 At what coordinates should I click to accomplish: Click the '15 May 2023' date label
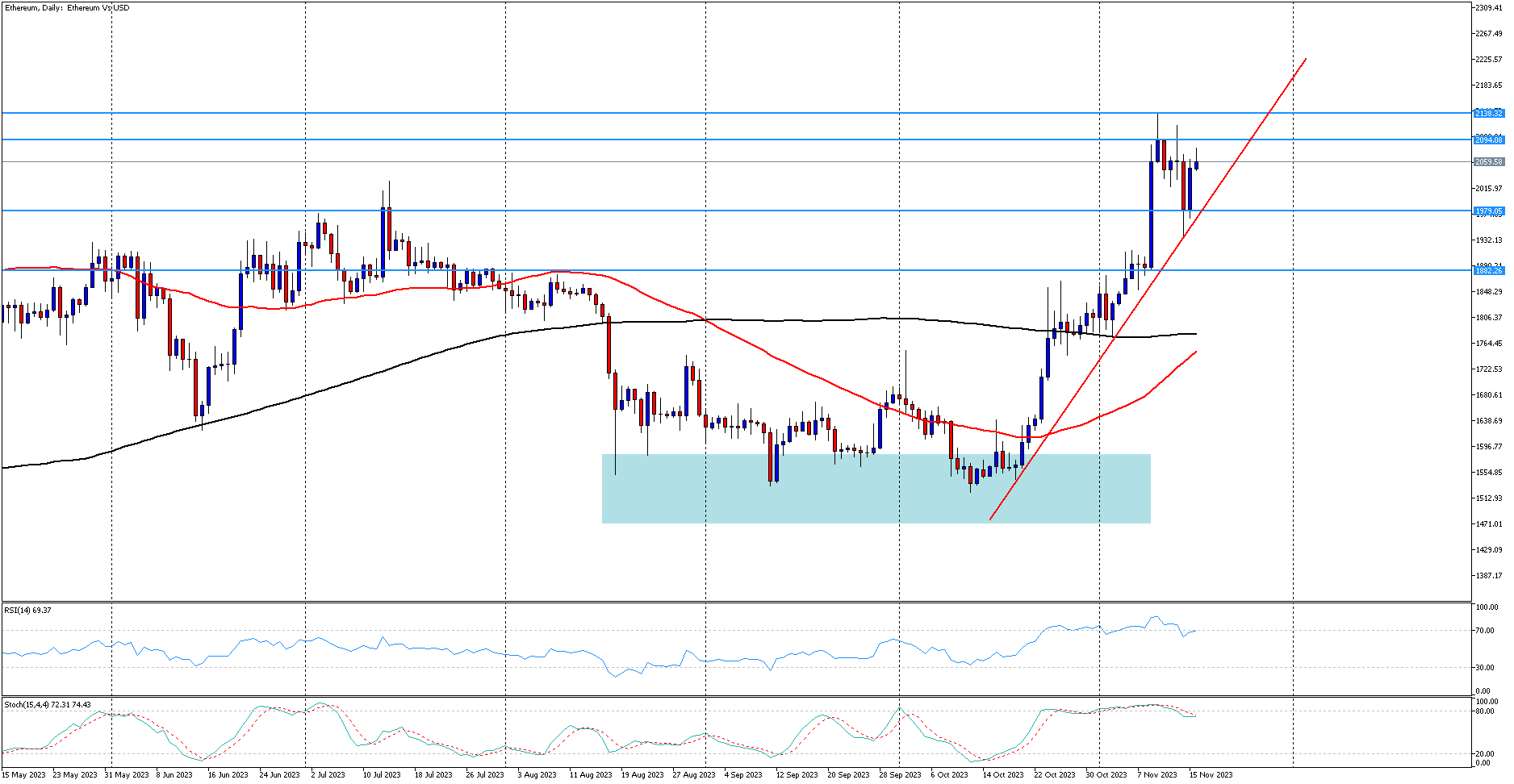click(x=23, y=775)
